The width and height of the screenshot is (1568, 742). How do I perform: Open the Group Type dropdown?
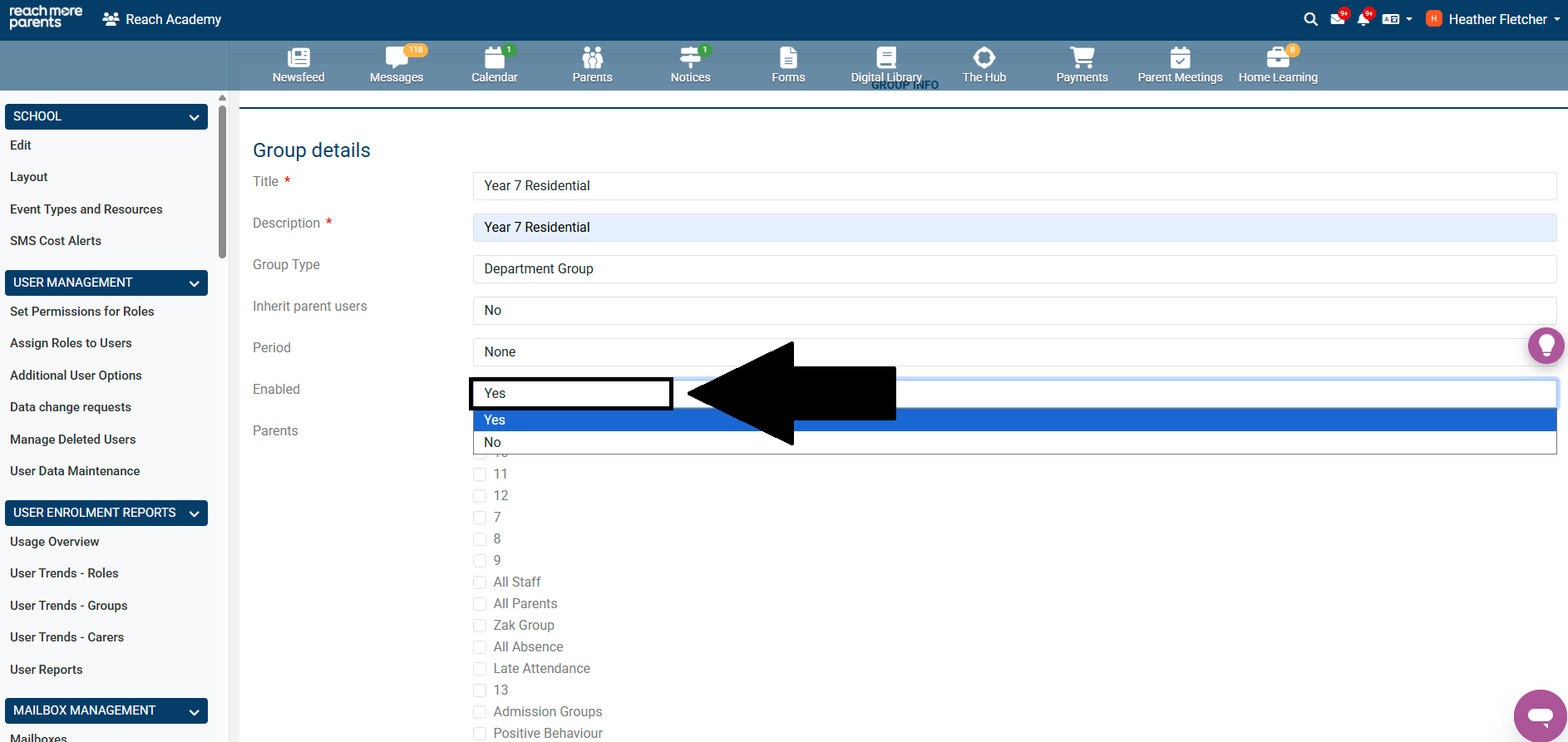1013,269
